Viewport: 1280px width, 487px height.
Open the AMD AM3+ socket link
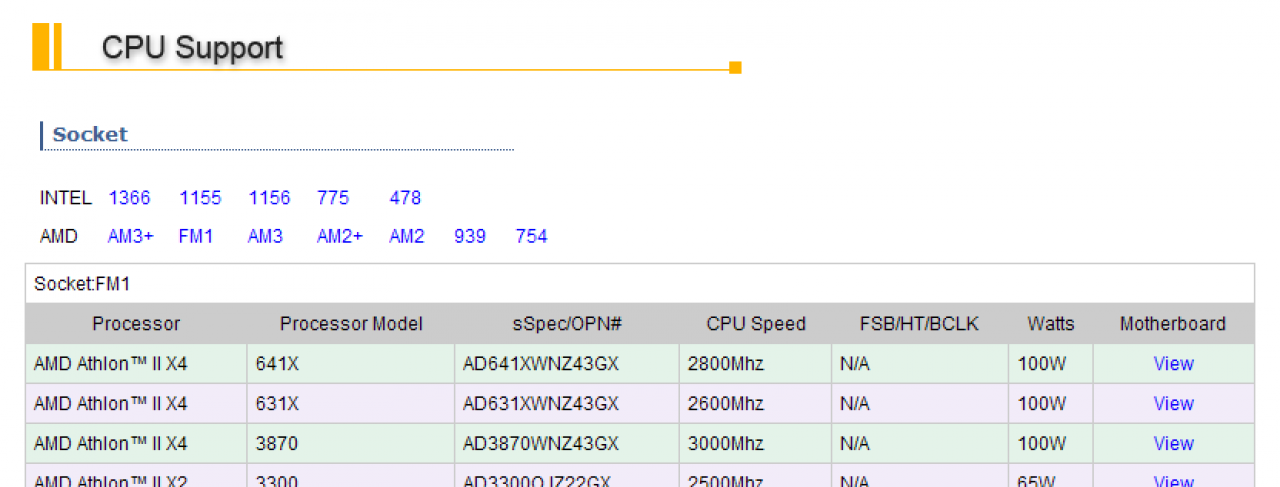[x=131, y=237]
